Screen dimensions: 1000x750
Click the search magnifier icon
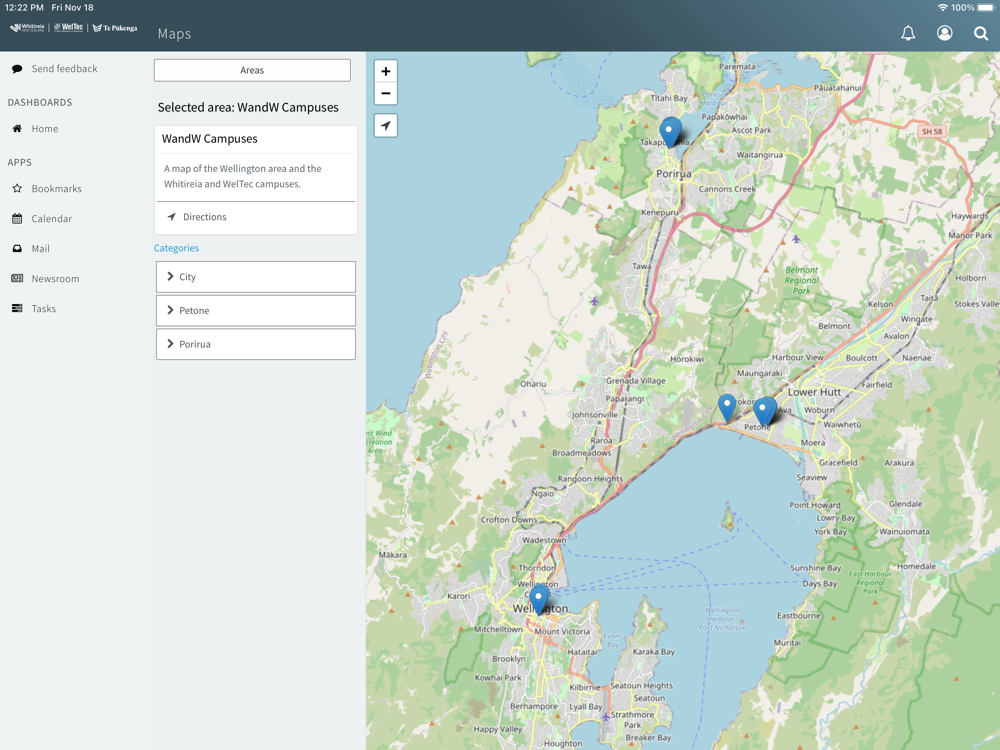tap(981, 33)
